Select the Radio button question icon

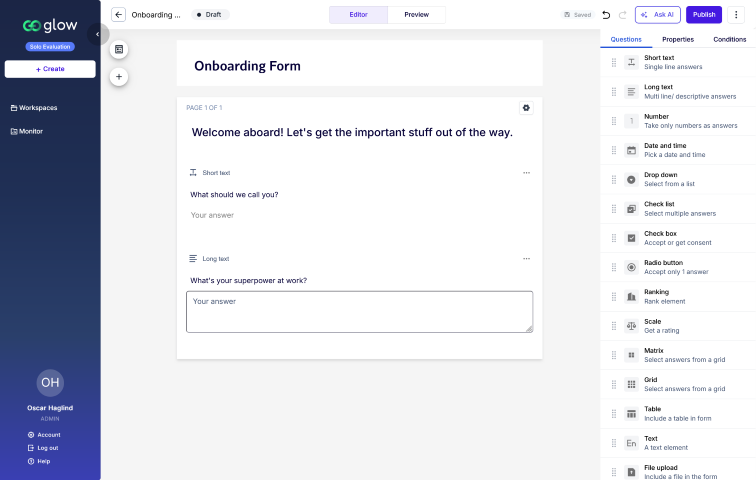pyautogui.click(x=631, y=267)
